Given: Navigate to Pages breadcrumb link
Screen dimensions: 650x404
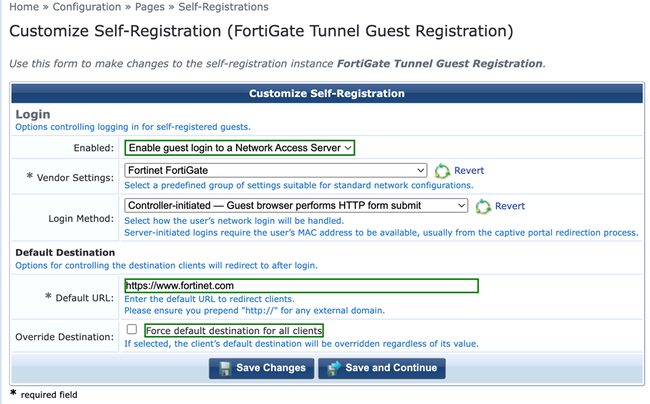Looking at the screenshot, I should [x=151, y=7].
